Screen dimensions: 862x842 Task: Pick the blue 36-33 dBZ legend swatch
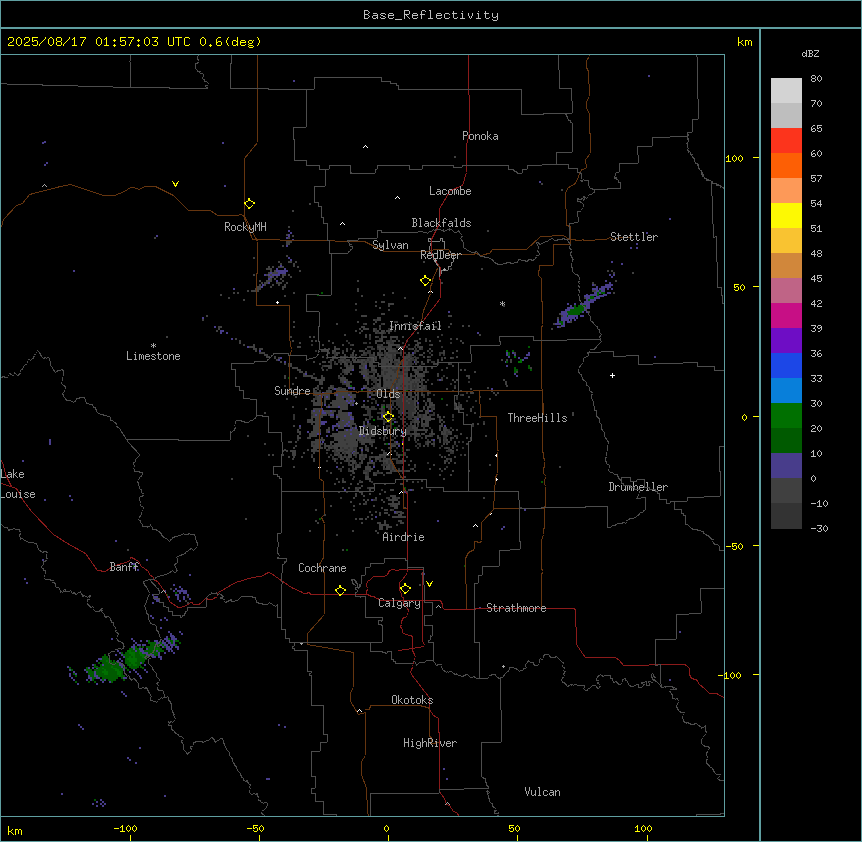(786, 365)
